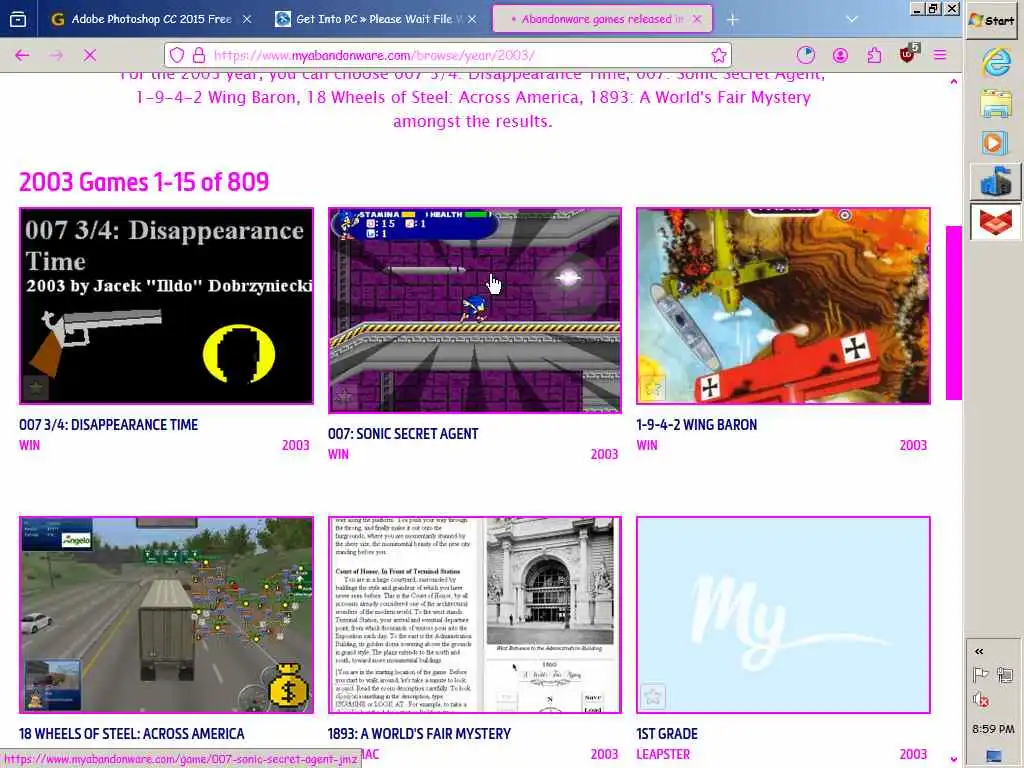Screen dimensions: 1024x768
Task: Click LEAPSTER platform under 1st Grade
Action: (663, 754)
